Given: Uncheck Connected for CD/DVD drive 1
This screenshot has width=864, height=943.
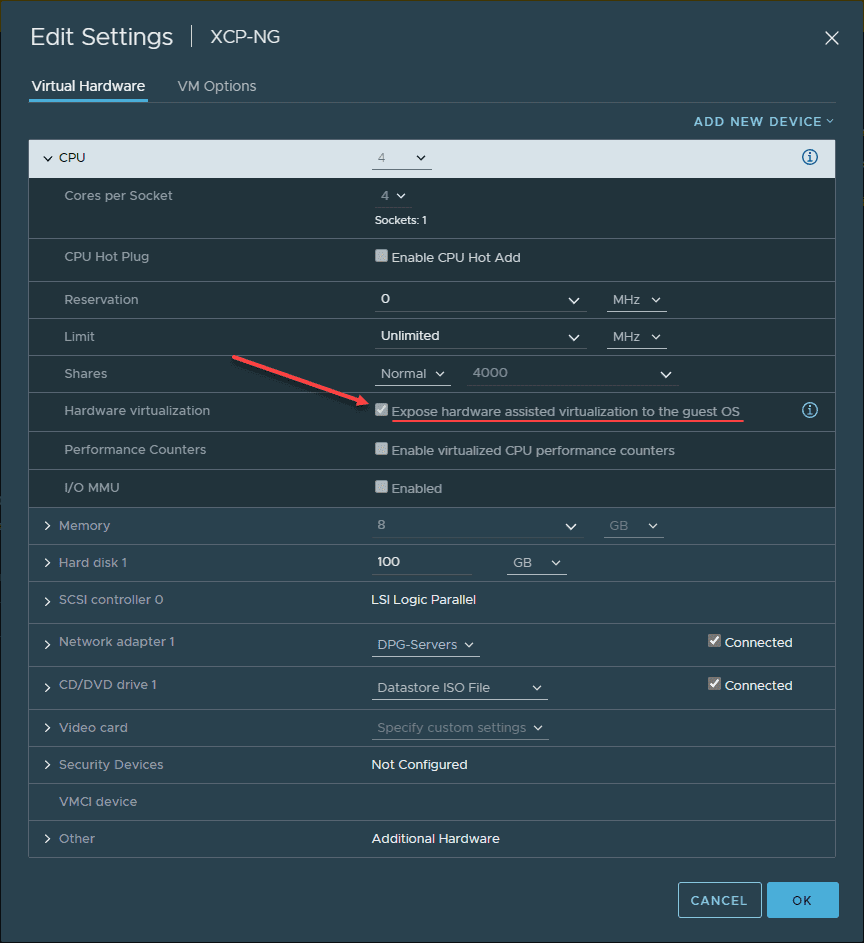Looking at the screenshot, I should 714,683.
